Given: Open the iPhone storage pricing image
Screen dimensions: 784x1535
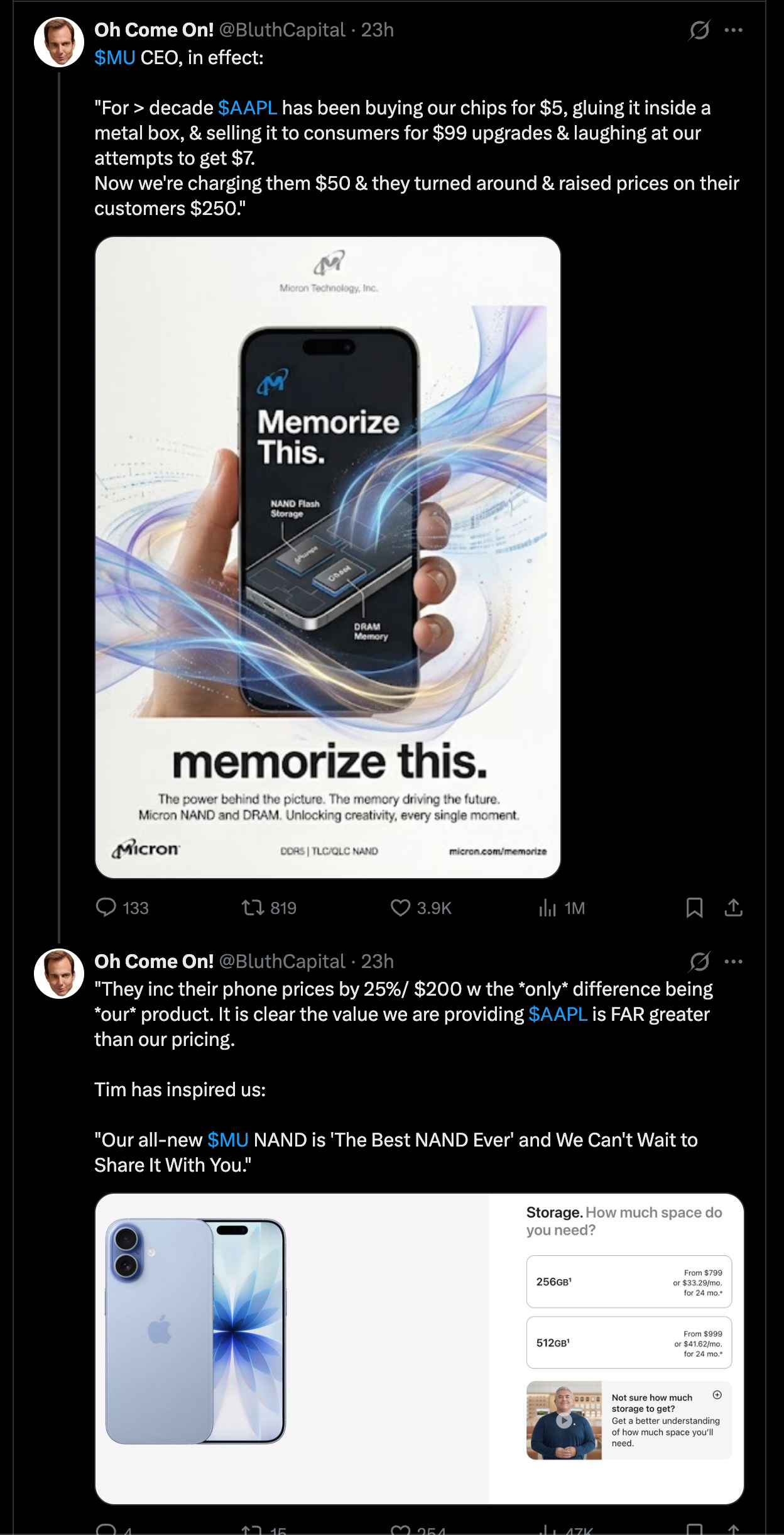Looking at the screenshot, I should tap(420, 1349).
